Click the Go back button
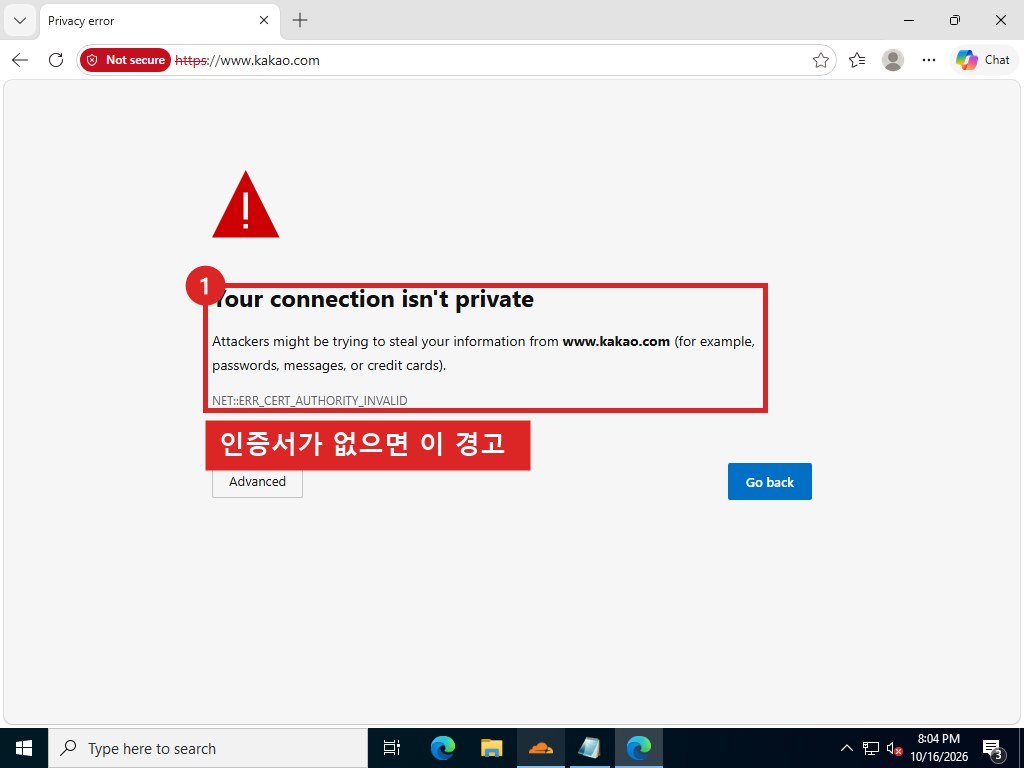The image size is (1024, 768). click(x=769, y=482)
